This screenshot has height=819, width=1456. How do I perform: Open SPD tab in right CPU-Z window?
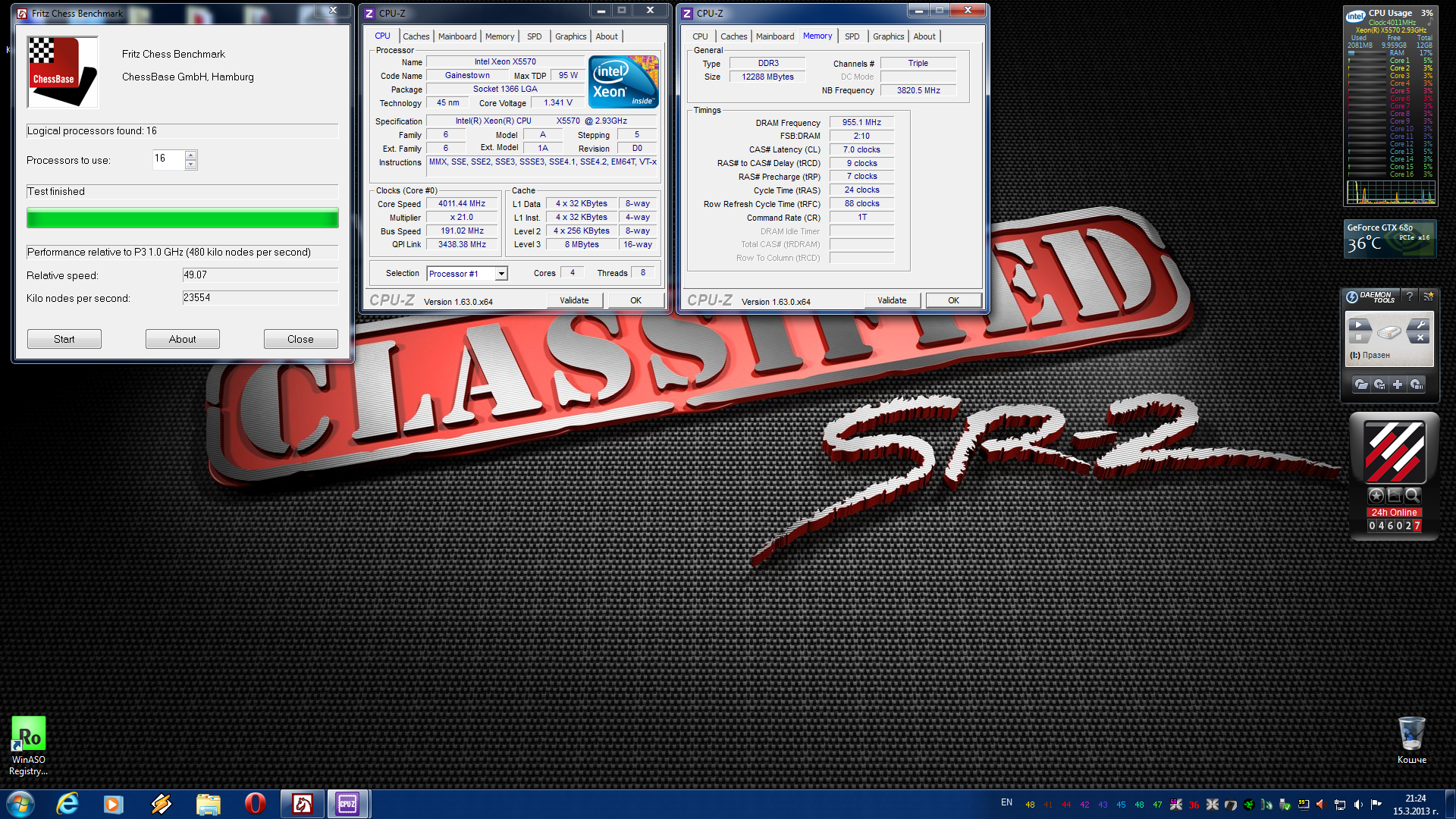pyautogui.click(x=852, y=36)
